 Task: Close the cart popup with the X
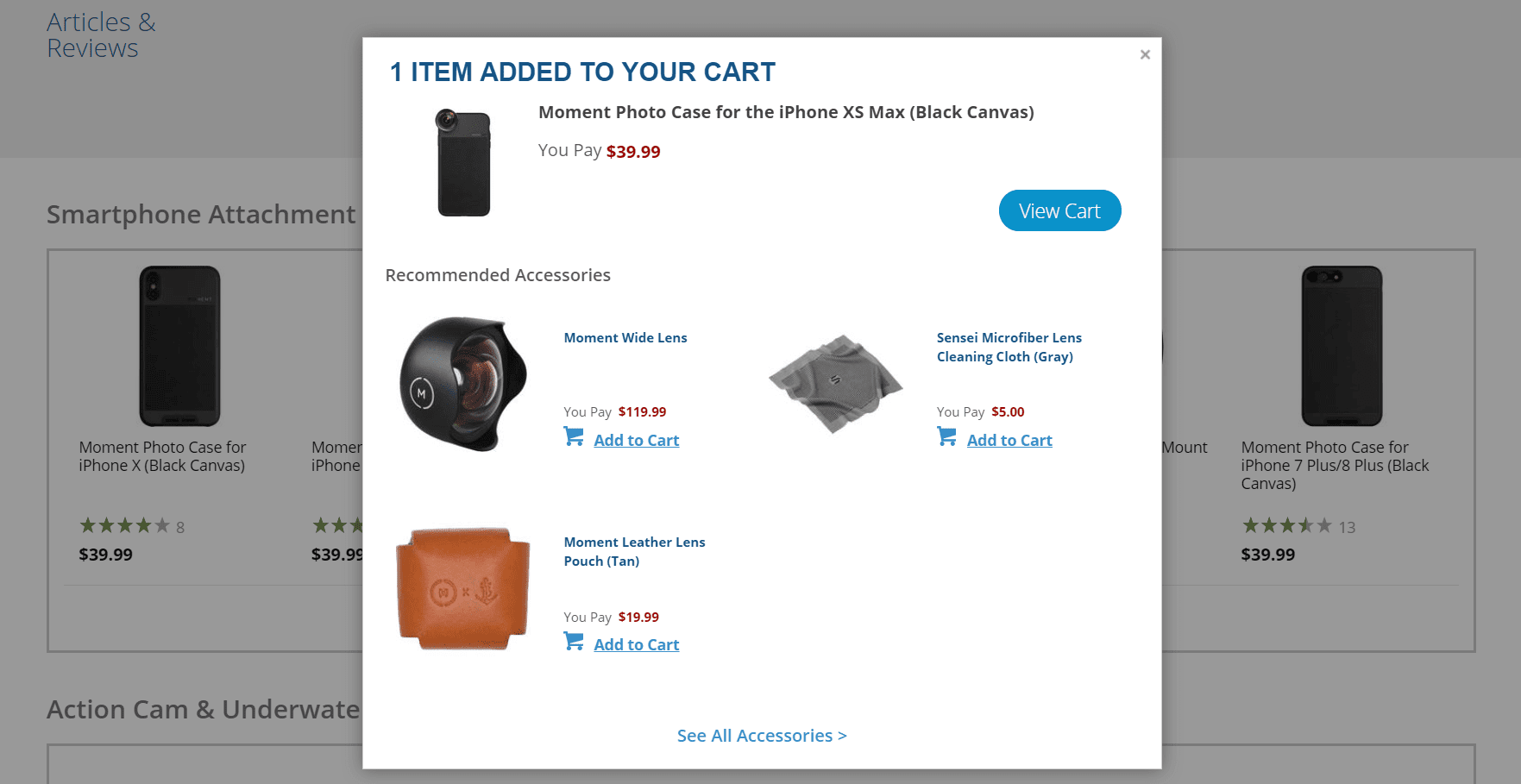pos(1145,54)
